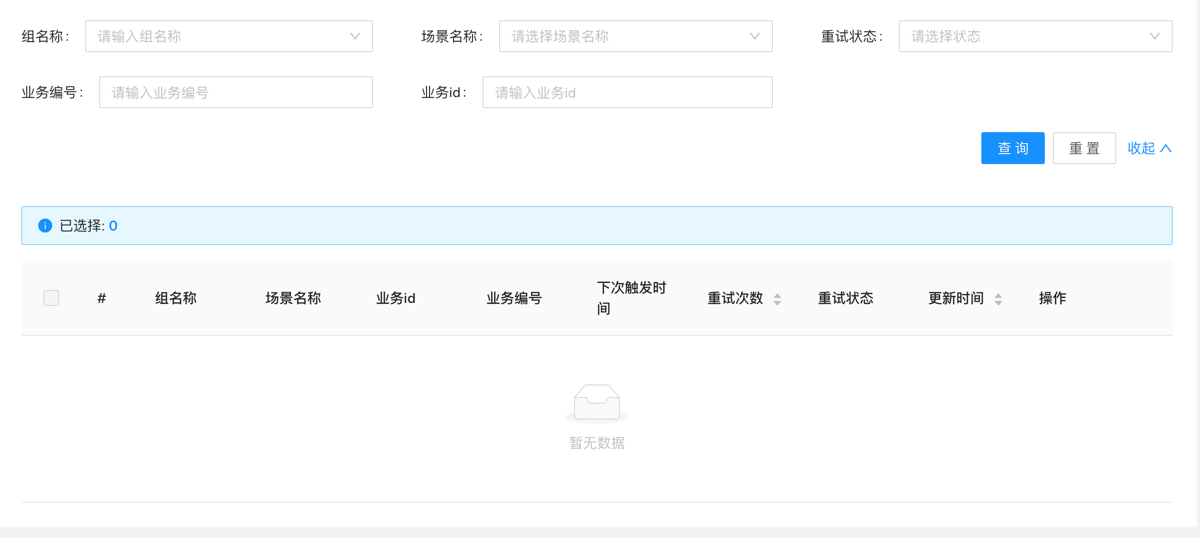
Task: Tick the select-all checkbox in table header
Action: 51,298
